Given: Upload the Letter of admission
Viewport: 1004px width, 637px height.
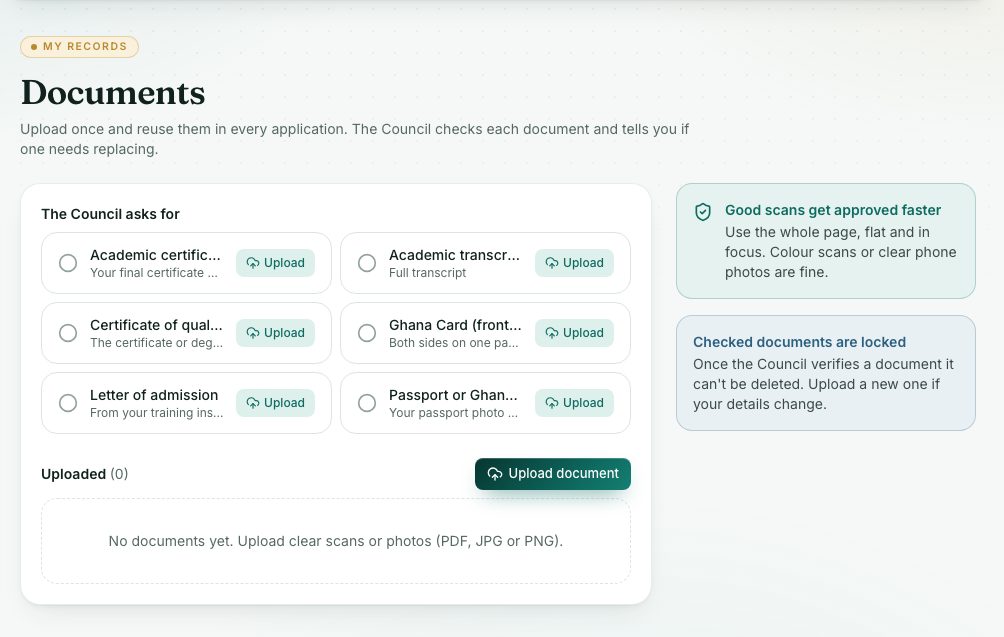Looking at the screenshot, I should 275,403.
